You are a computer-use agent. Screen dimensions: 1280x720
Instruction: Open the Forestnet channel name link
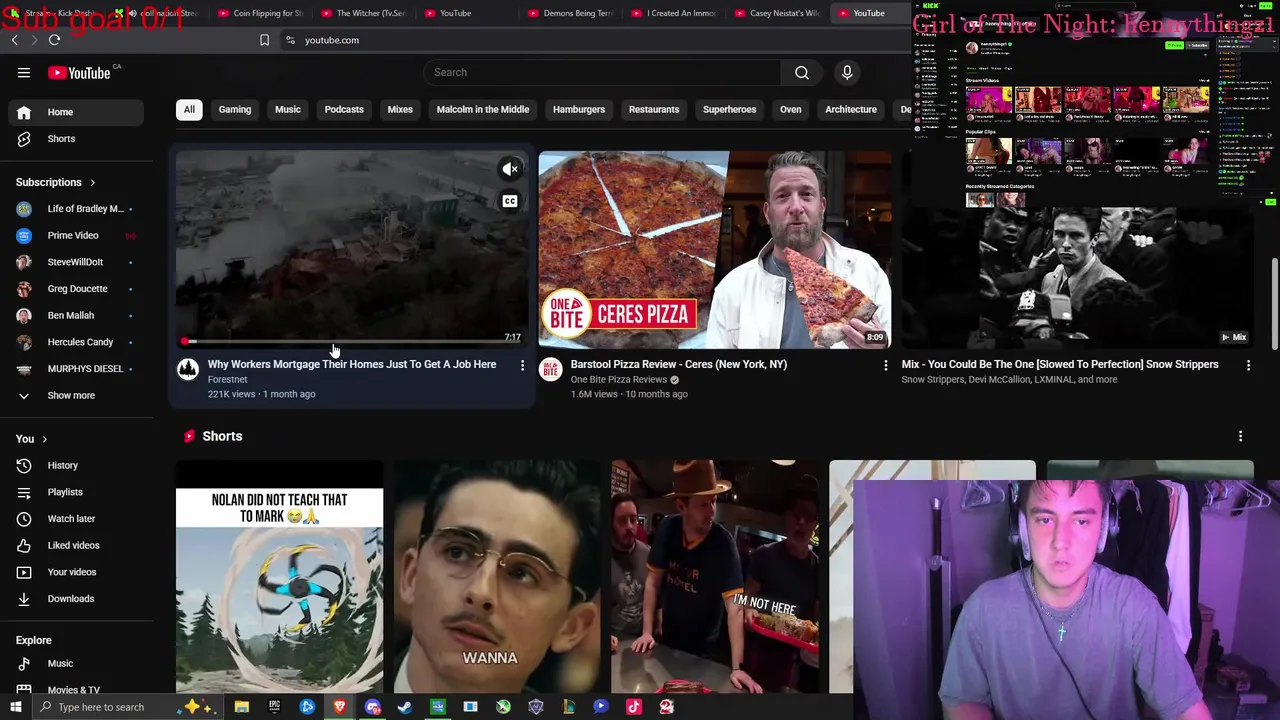(227, 380)
